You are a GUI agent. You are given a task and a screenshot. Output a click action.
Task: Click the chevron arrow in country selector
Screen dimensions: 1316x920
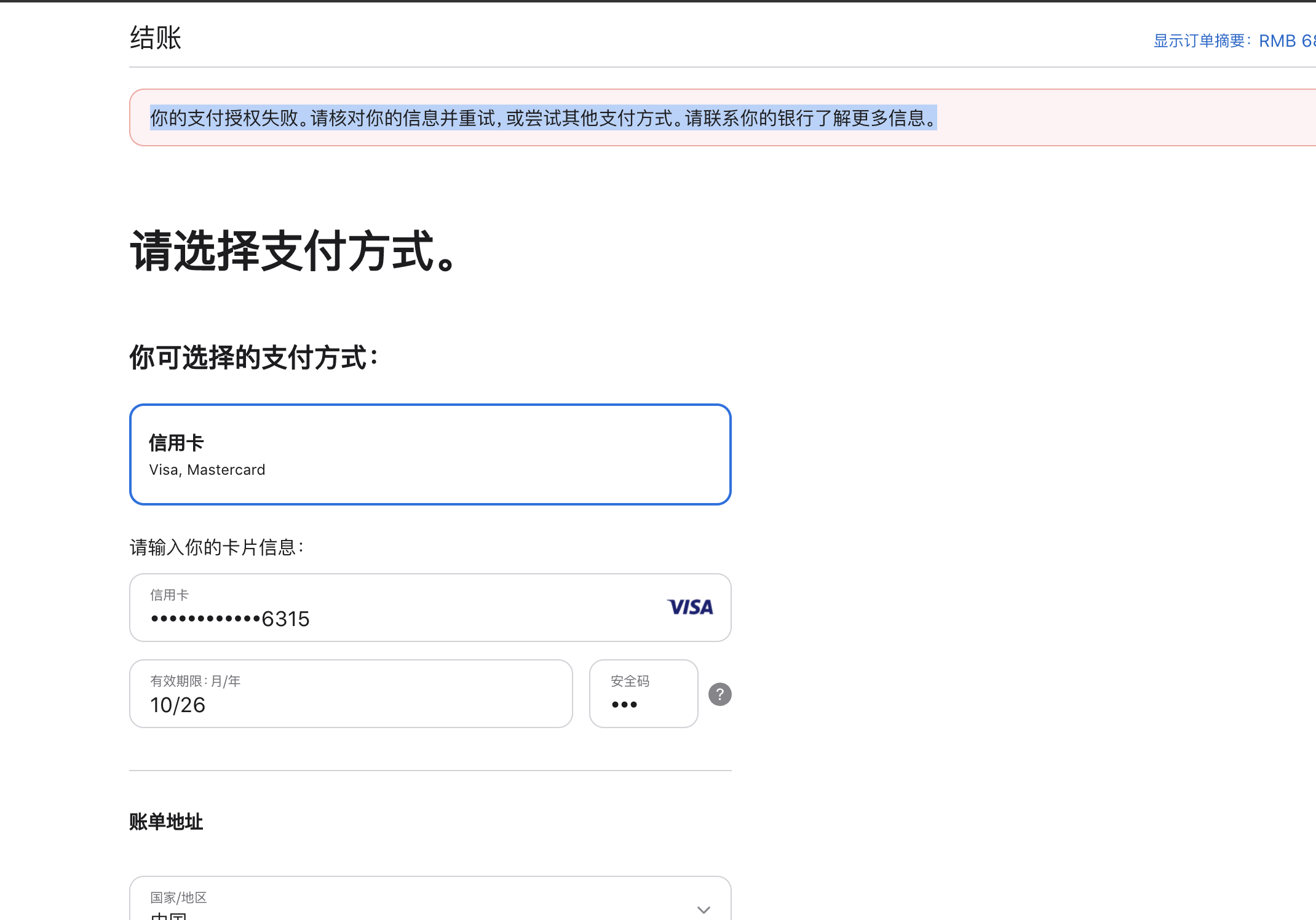(x=704, y=910)
